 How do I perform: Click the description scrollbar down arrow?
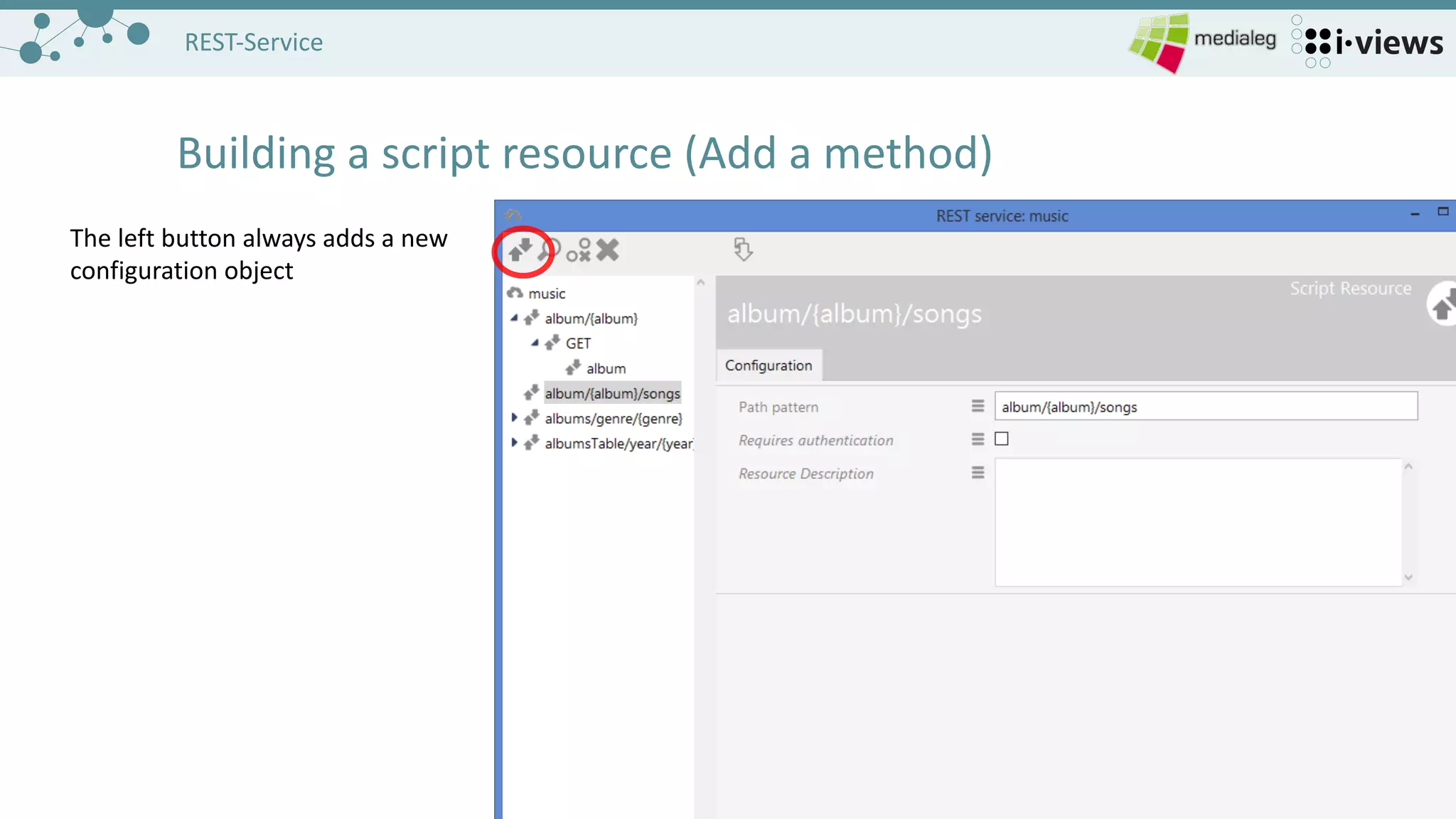tap(1408, 578)
